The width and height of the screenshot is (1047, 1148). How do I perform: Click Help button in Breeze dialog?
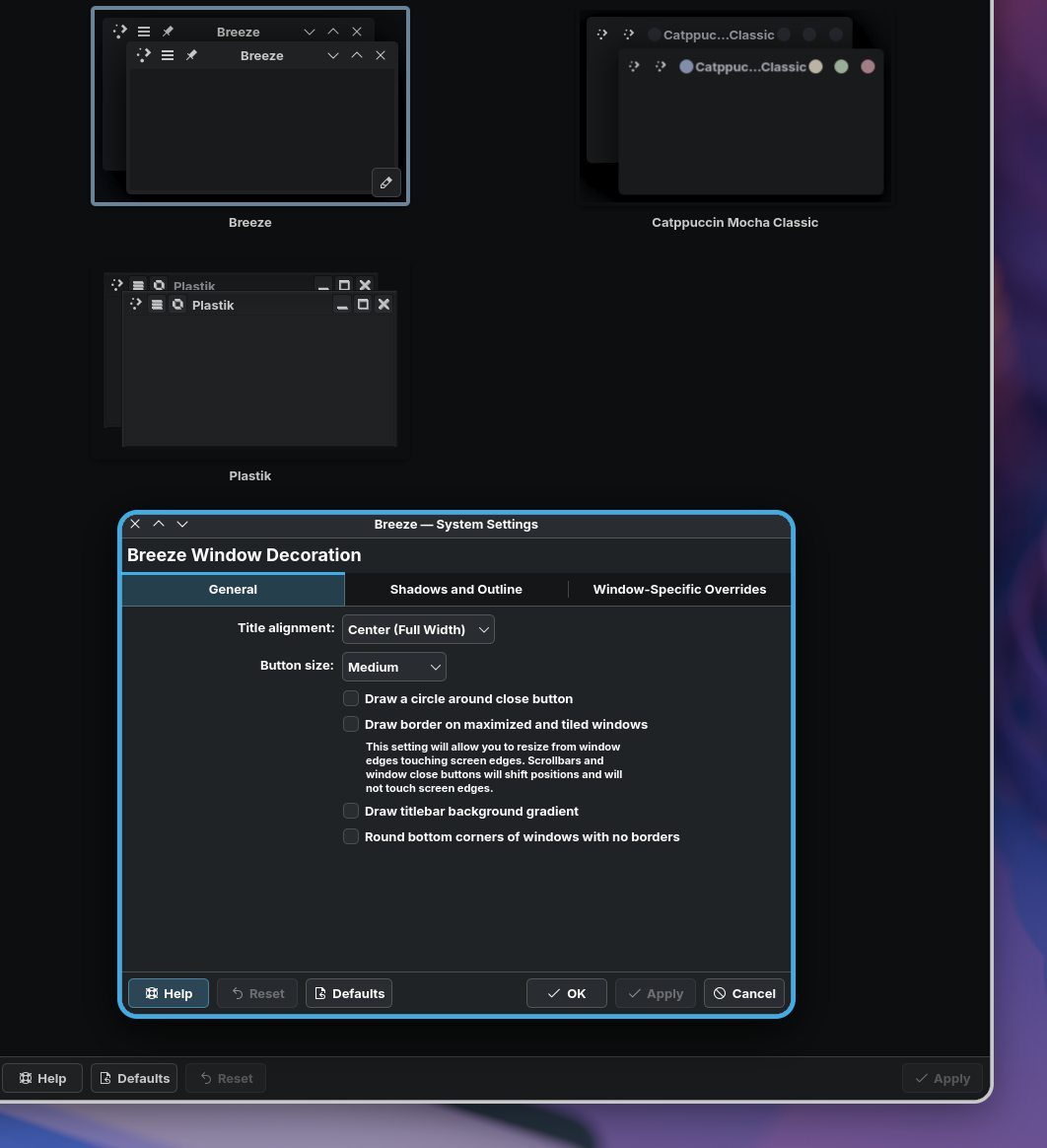[169, 993]
